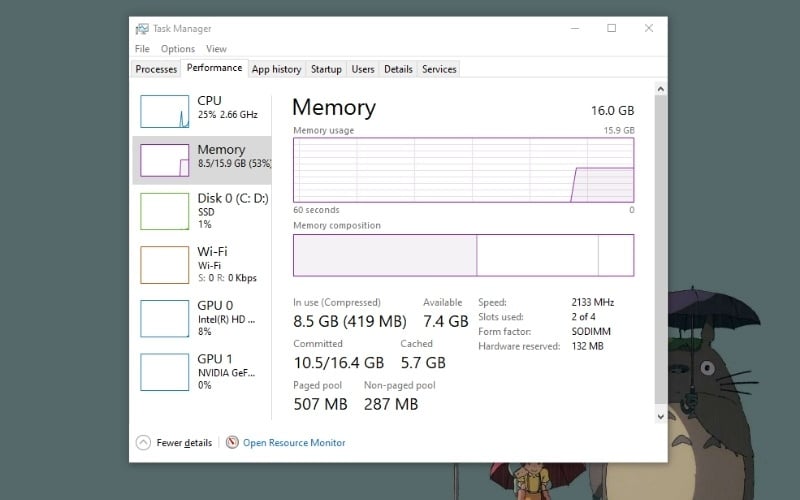Click the 7.4 GB available value
Viewport: 800px width, 500px height.
[445, 321]
